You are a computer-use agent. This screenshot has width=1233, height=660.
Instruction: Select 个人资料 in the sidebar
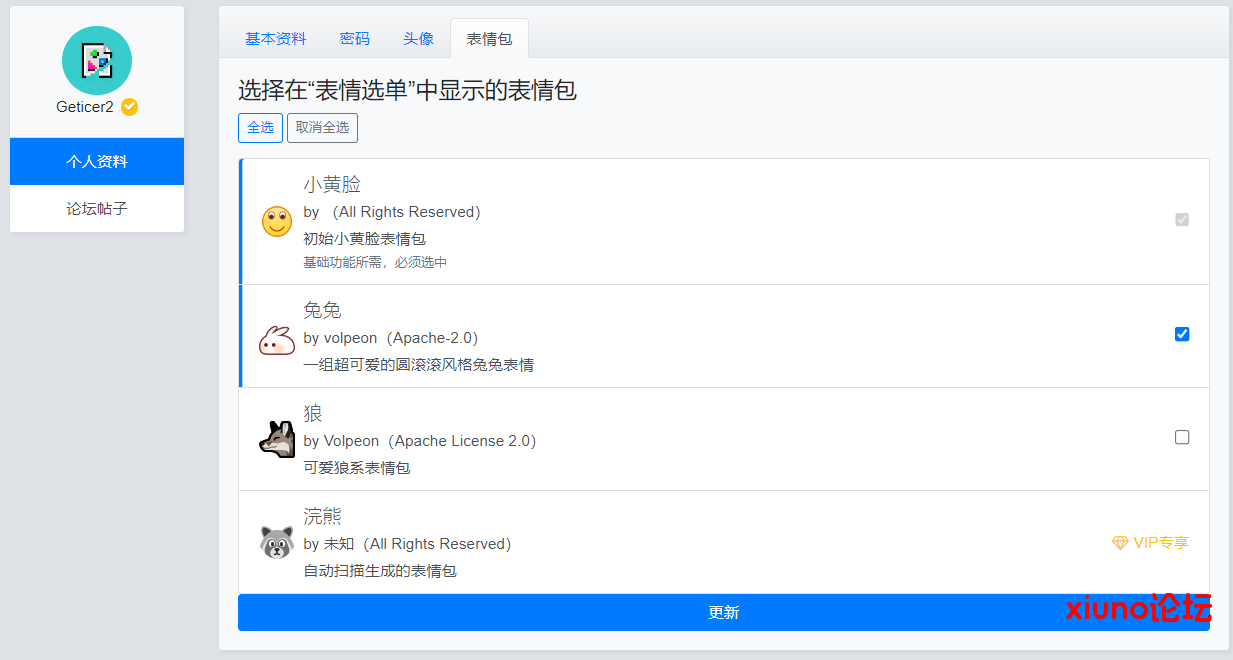[x=97, y=162]
